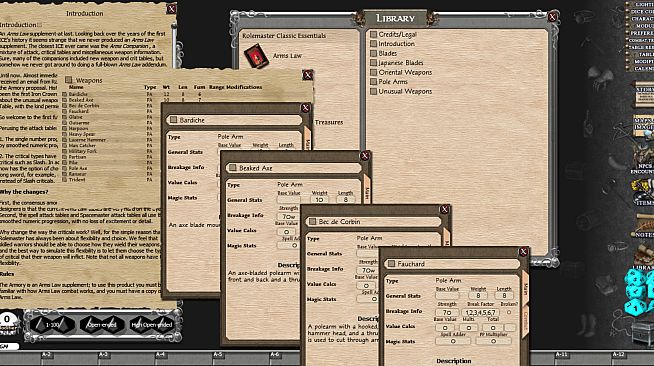Click the Bardiche title link icon
The height and width of the screenshot is (366, 654).
(174, 120)
